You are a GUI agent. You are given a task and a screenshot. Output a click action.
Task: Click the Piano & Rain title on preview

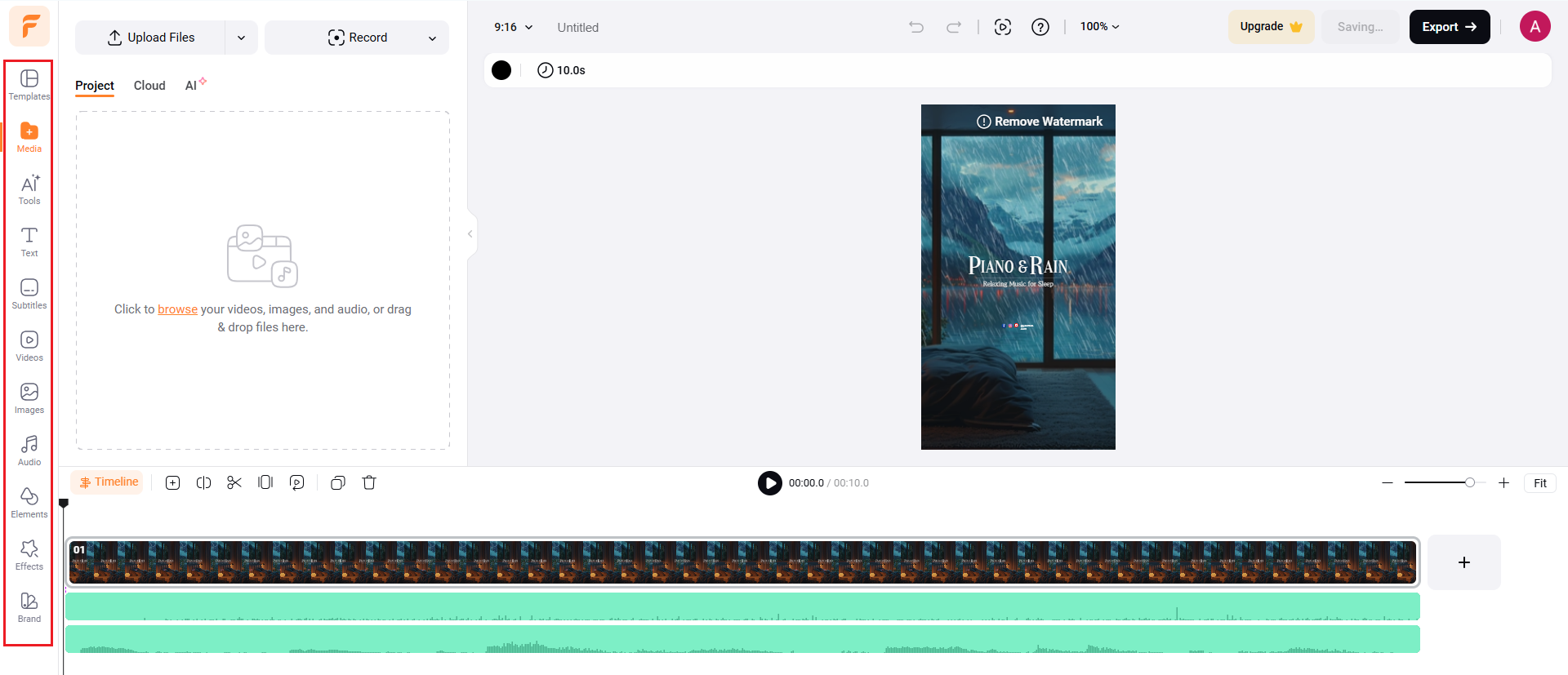click(x=1018, y=266)
